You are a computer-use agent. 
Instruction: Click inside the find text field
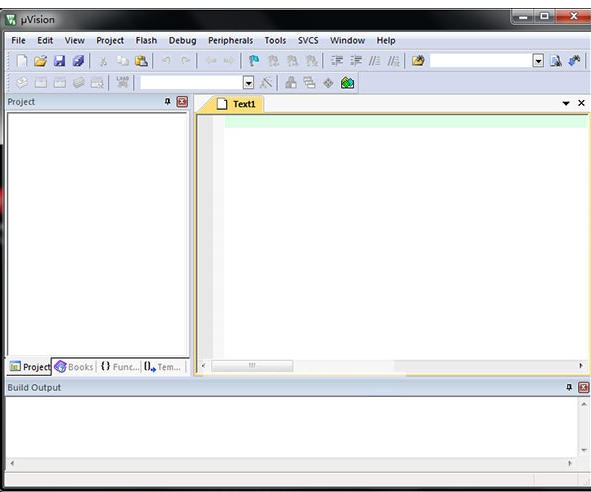pos(481,61)
